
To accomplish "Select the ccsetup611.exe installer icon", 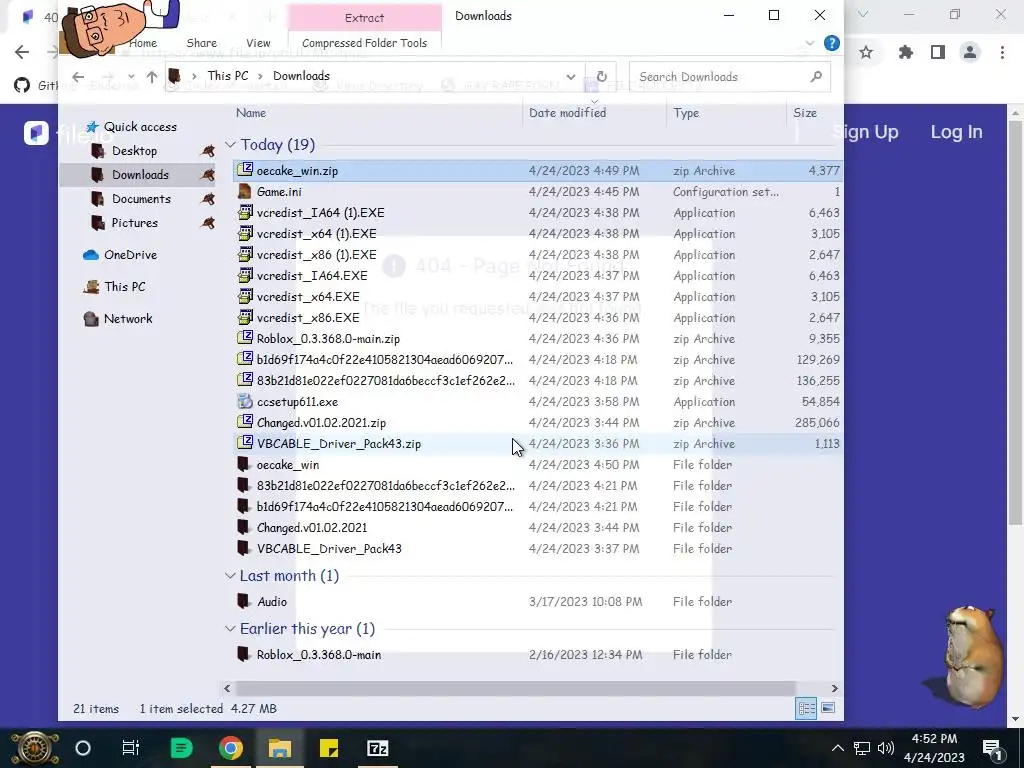I will (x=245, y=401).
